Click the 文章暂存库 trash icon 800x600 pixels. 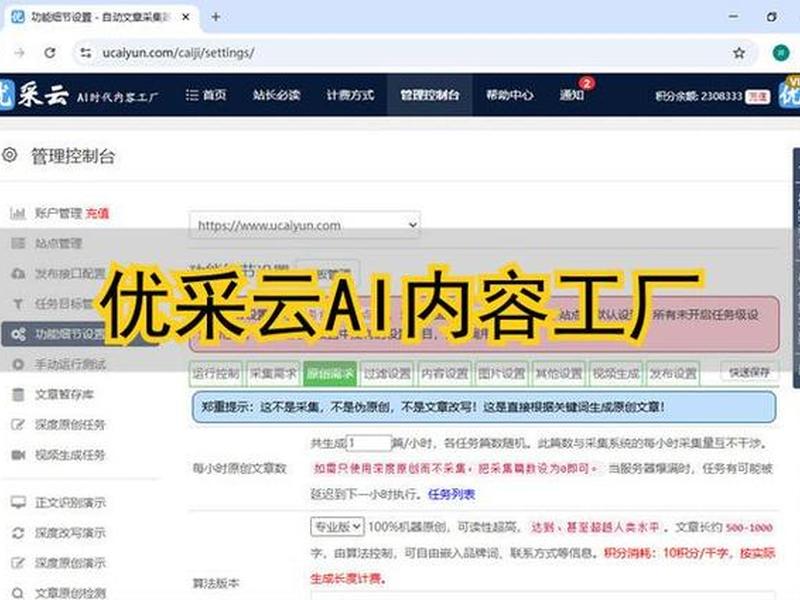[18, 394]
